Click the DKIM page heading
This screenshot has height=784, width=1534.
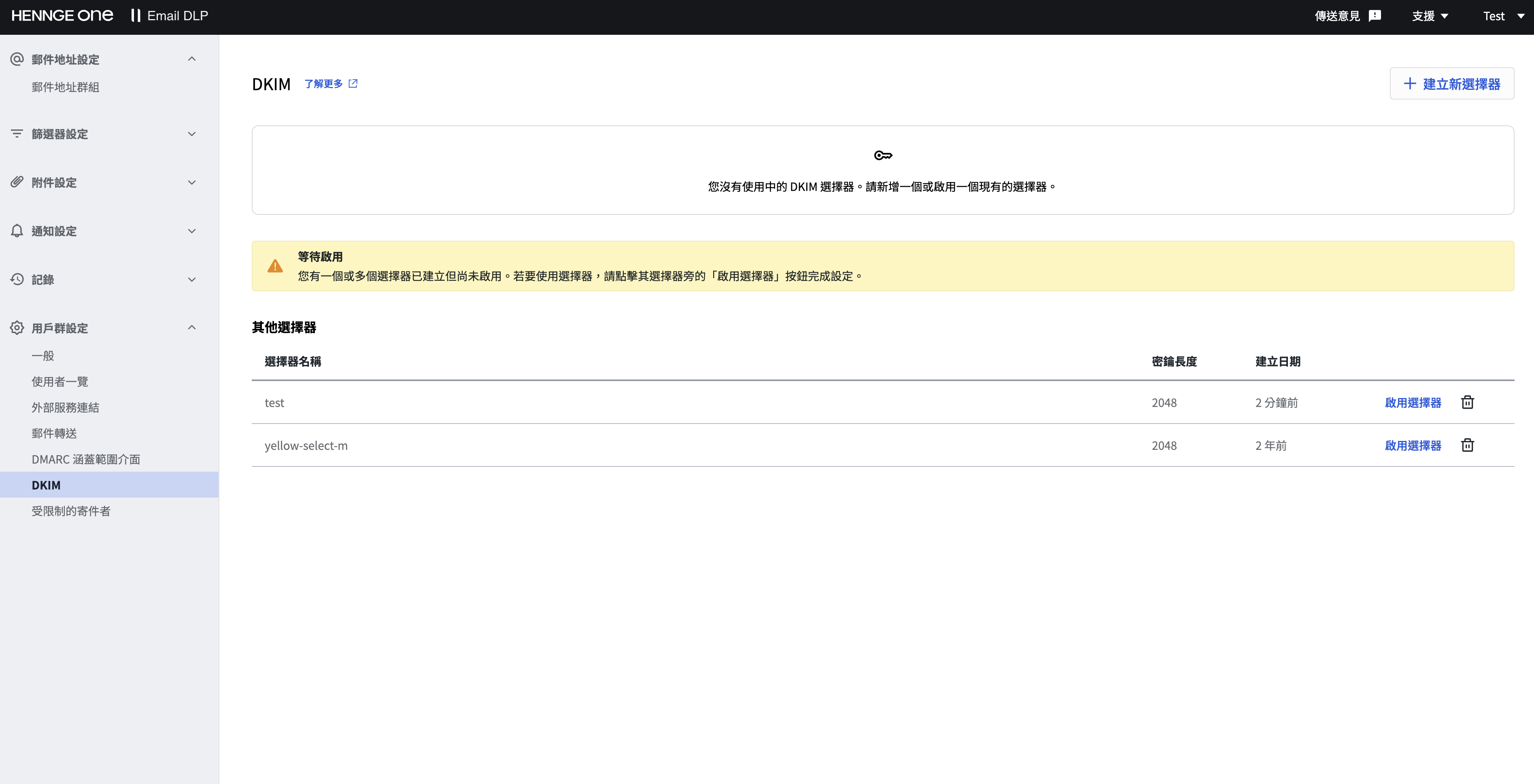point(271,84)
